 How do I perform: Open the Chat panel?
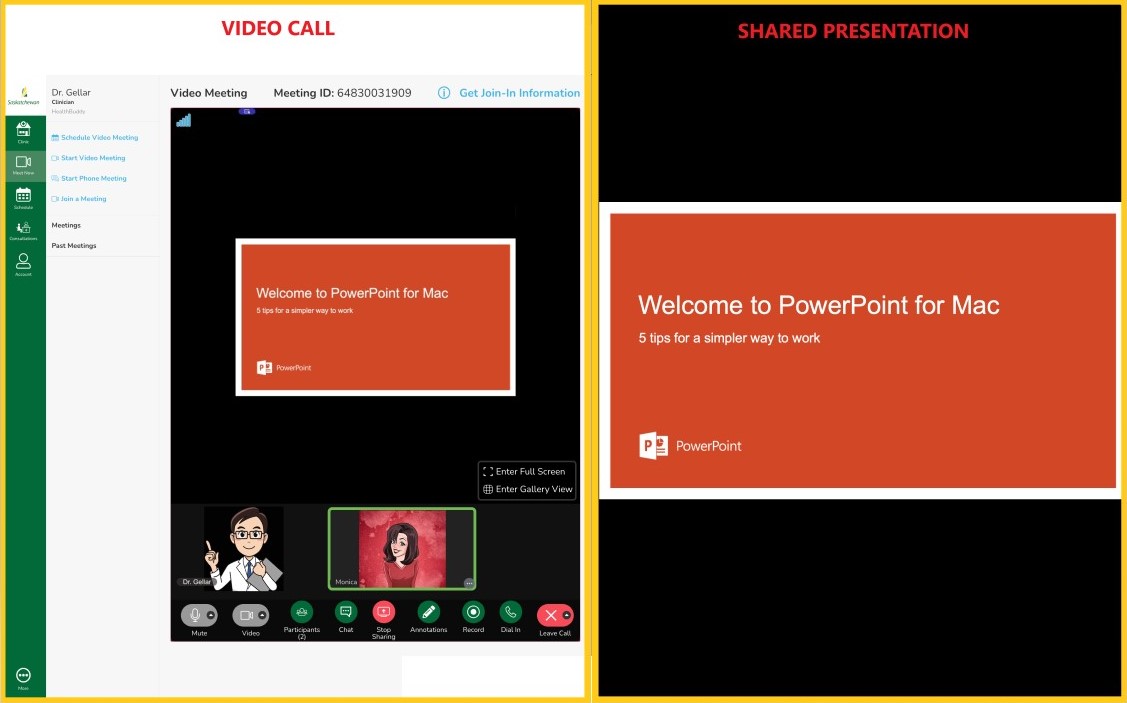(x=345, y=612)
